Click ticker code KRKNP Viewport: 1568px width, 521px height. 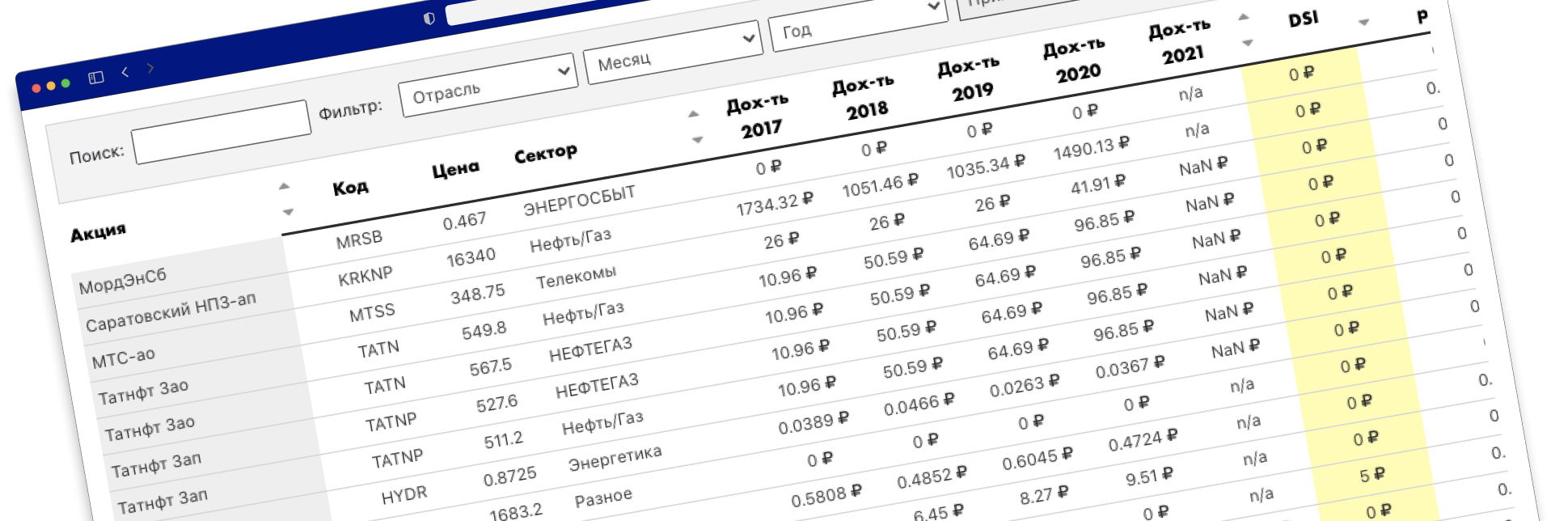(x=365, y=277)
